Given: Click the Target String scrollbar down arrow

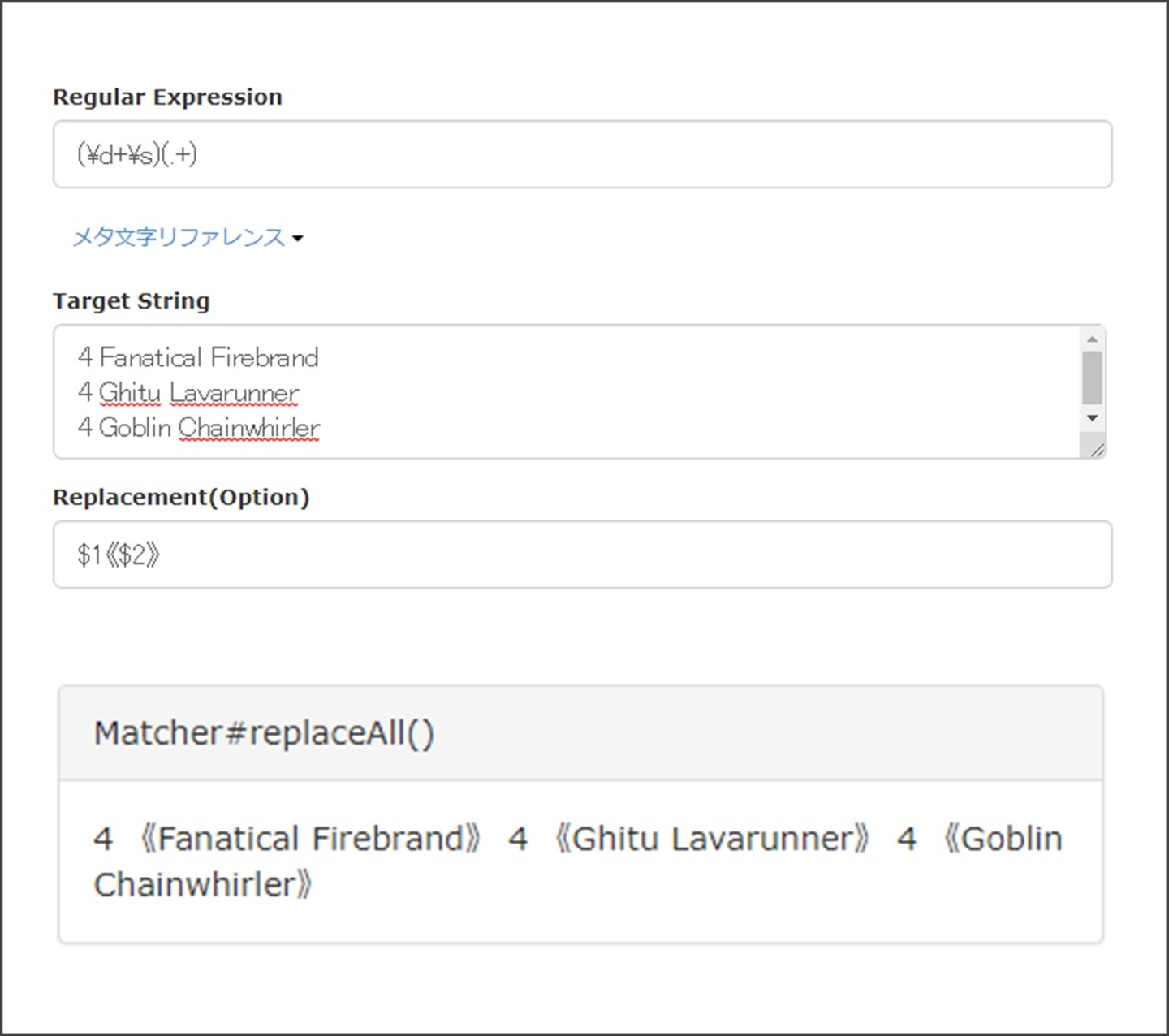Looking at the screenshot, I should 1092,418.
